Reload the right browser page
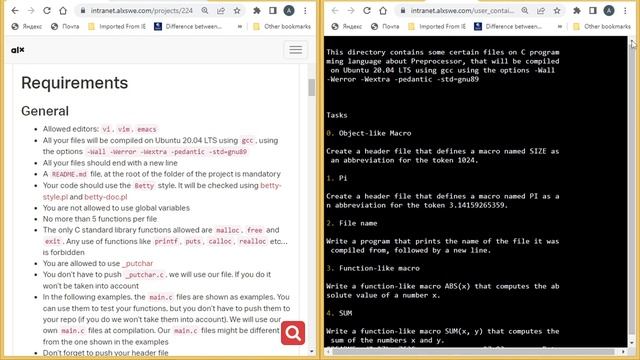 (x=367, y=11)
